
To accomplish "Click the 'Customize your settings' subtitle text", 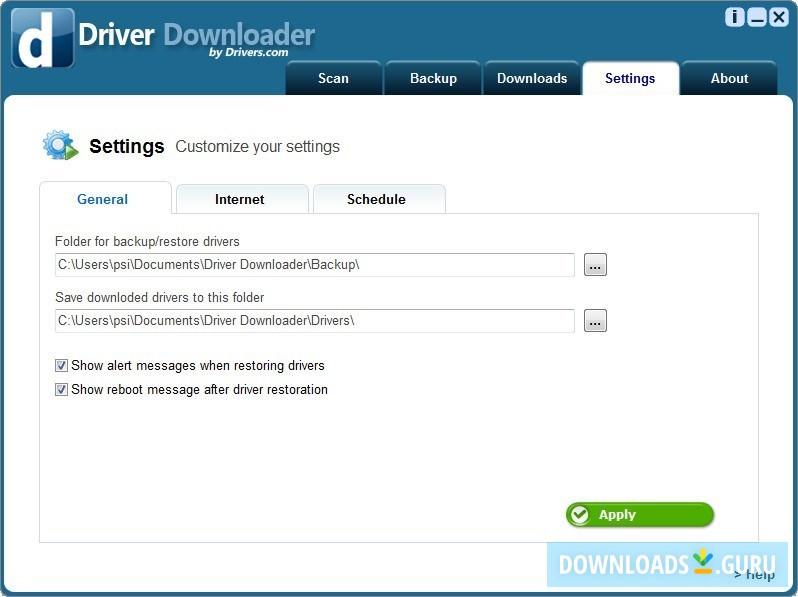I will tap(258, 147).
